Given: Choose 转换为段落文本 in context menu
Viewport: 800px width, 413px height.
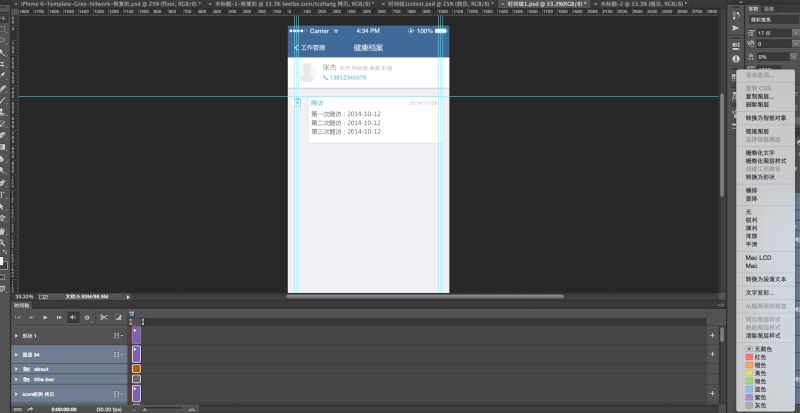Looking at the screenshot, I should [766, 279].
